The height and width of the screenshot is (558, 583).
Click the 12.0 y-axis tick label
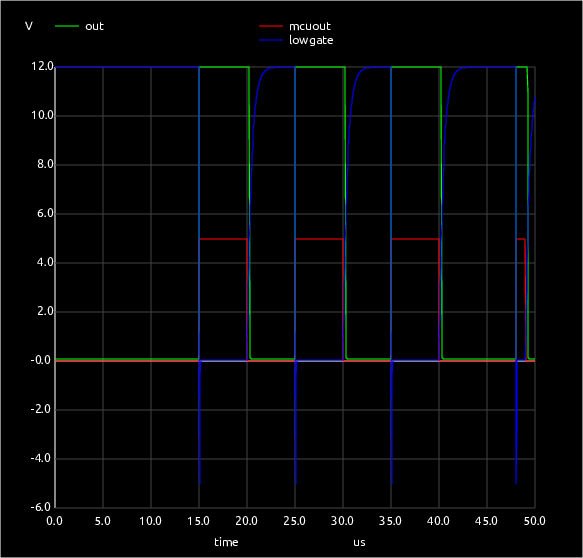[x=42, y=66]
